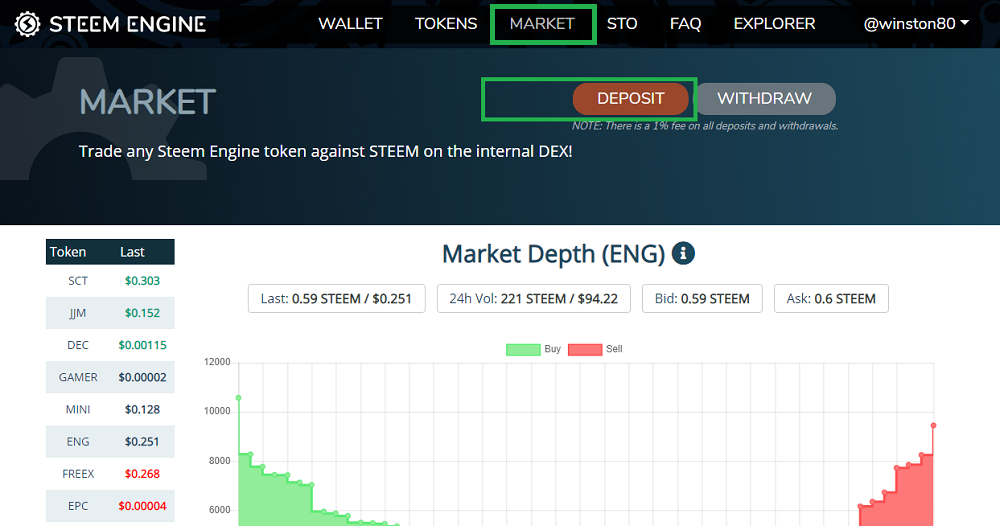Select the DEC token row
Viewport: 1000px width, 526px height.
click(110, 345)
